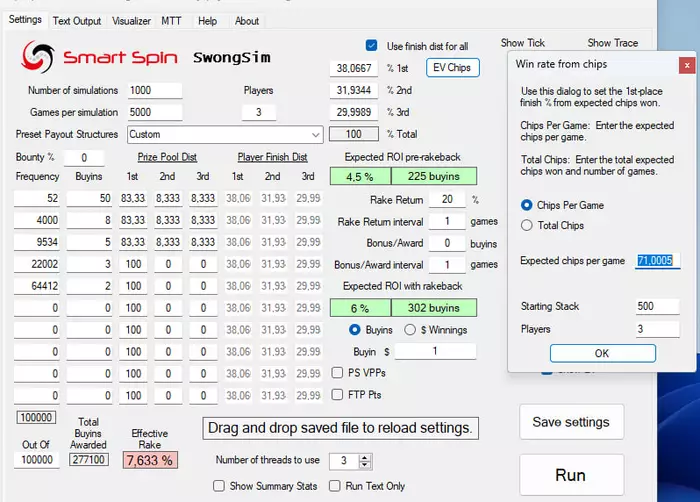Confirm the dialog with OK

[603, 353]
